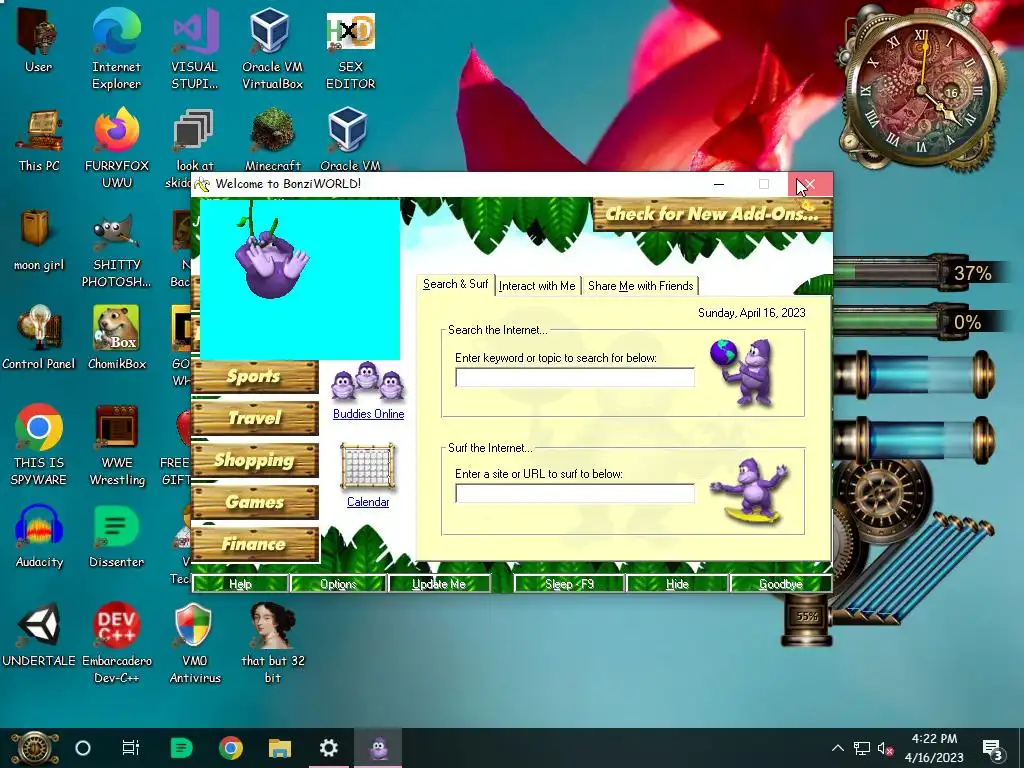
Task: Open Control Panel desktop icon
Action: click(x=39, y=338)
